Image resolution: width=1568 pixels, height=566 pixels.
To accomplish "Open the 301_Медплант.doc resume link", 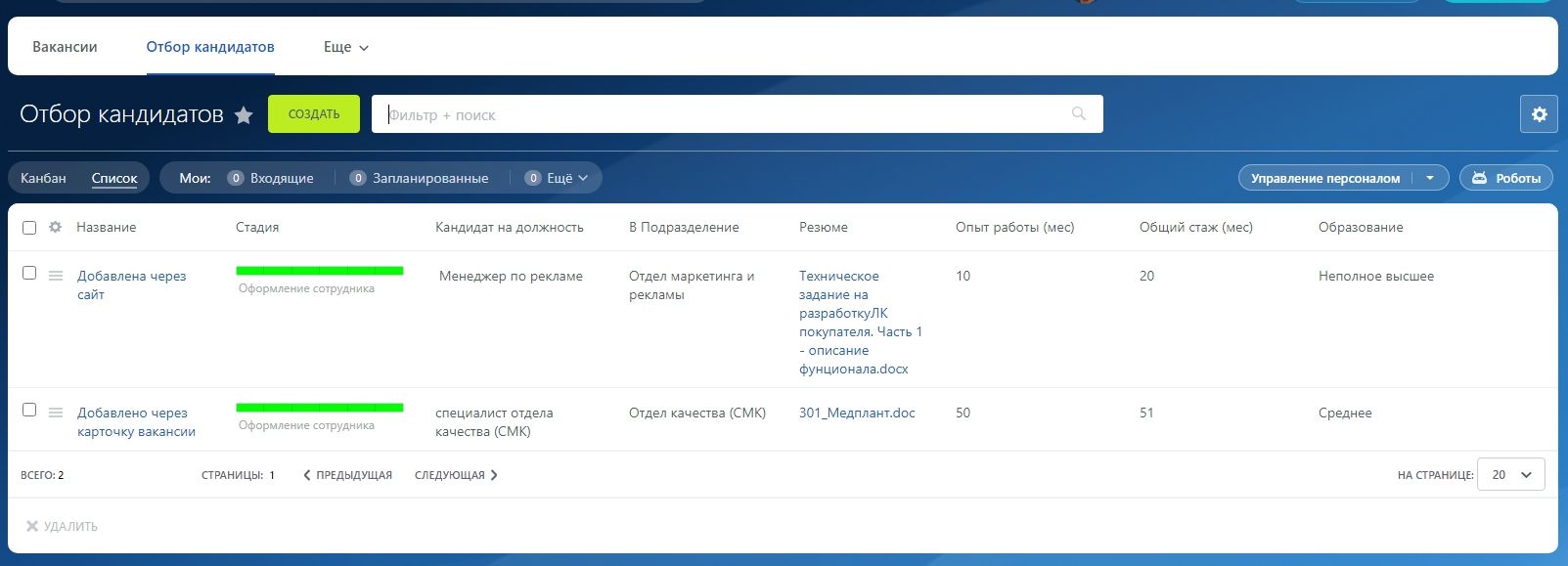I will [x=857, y=413].
